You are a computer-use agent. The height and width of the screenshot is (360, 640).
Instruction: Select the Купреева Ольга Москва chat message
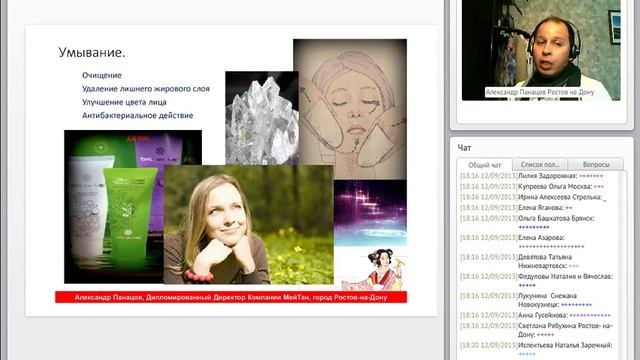click(532, 187)
